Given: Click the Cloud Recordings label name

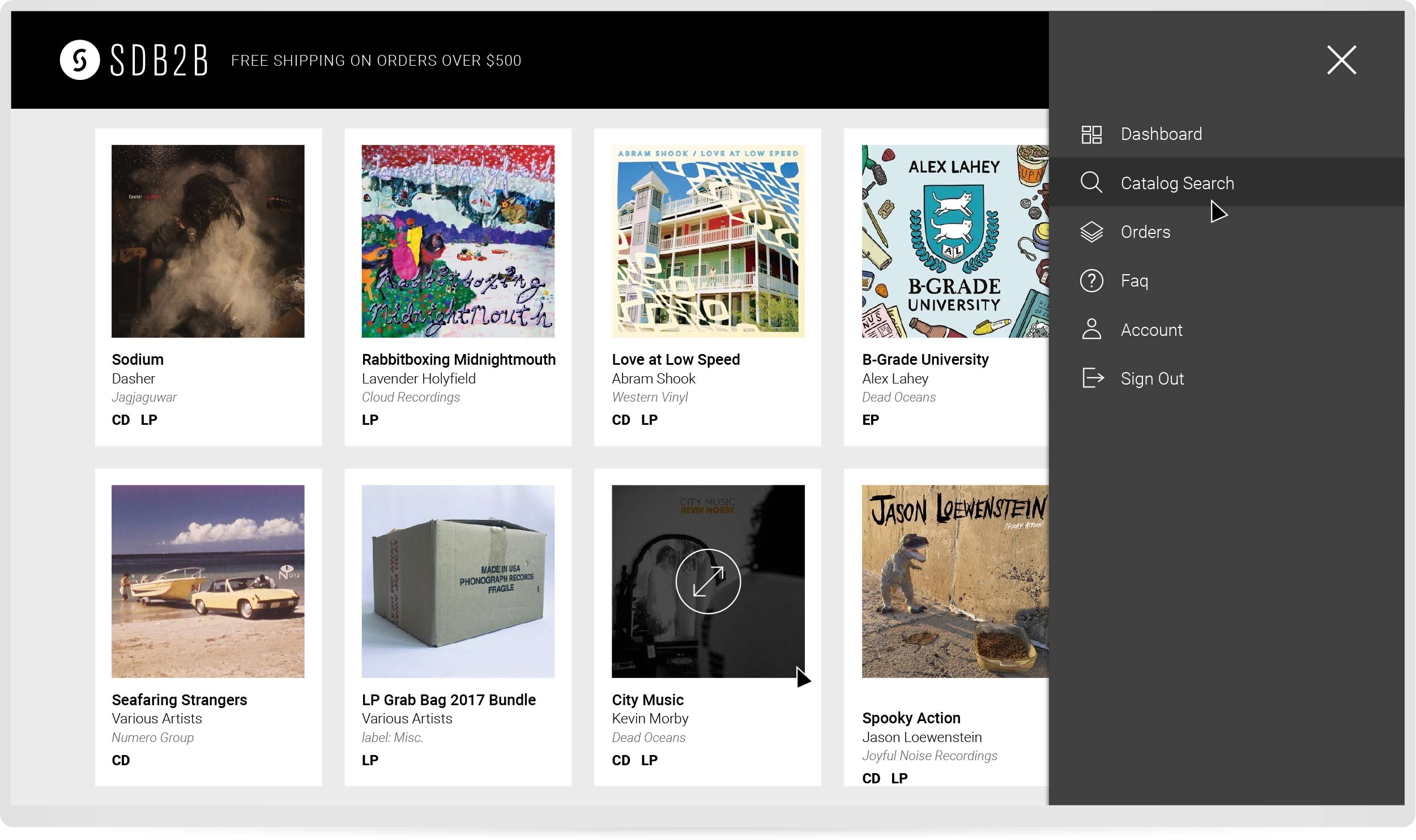Looking at the screenshot, I should [411, 398].
